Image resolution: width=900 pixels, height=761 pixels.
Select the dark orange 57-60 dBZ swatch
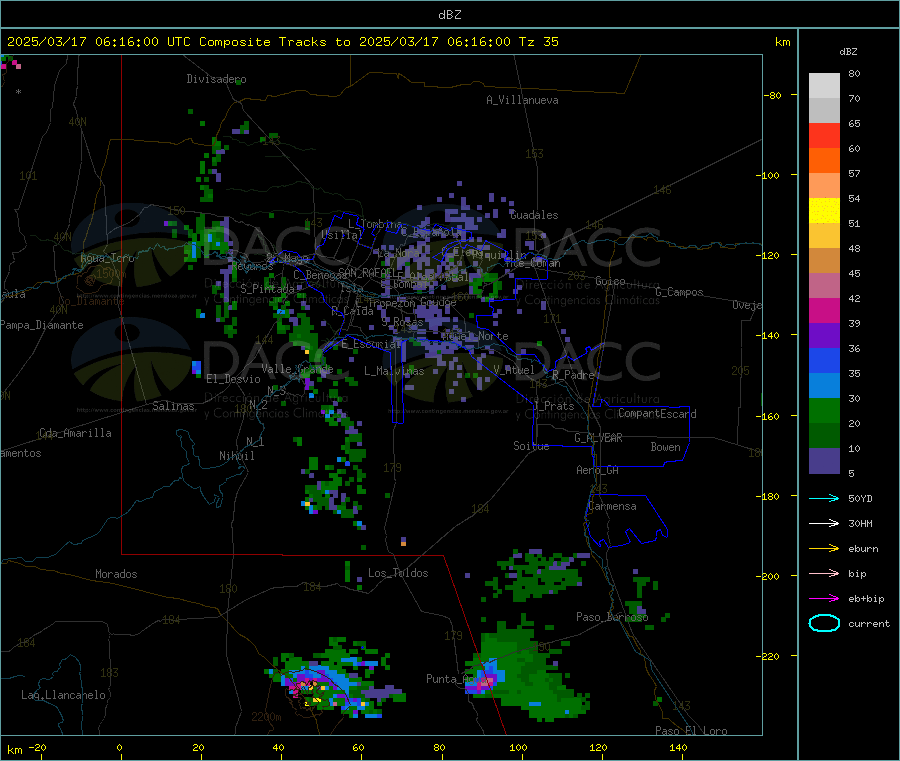point(824,161)
